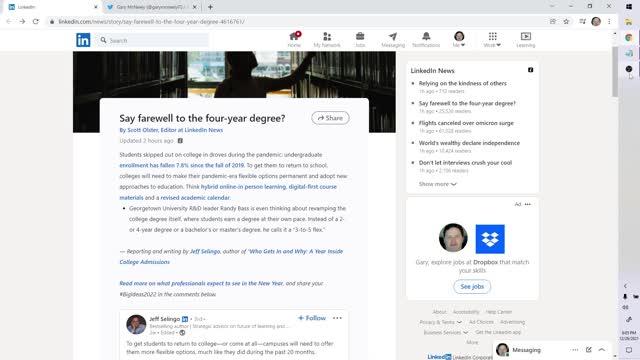This screenshot has width=640, height=360.
Task: Open Get the LinkedIn app link
Action: point(498,332)
